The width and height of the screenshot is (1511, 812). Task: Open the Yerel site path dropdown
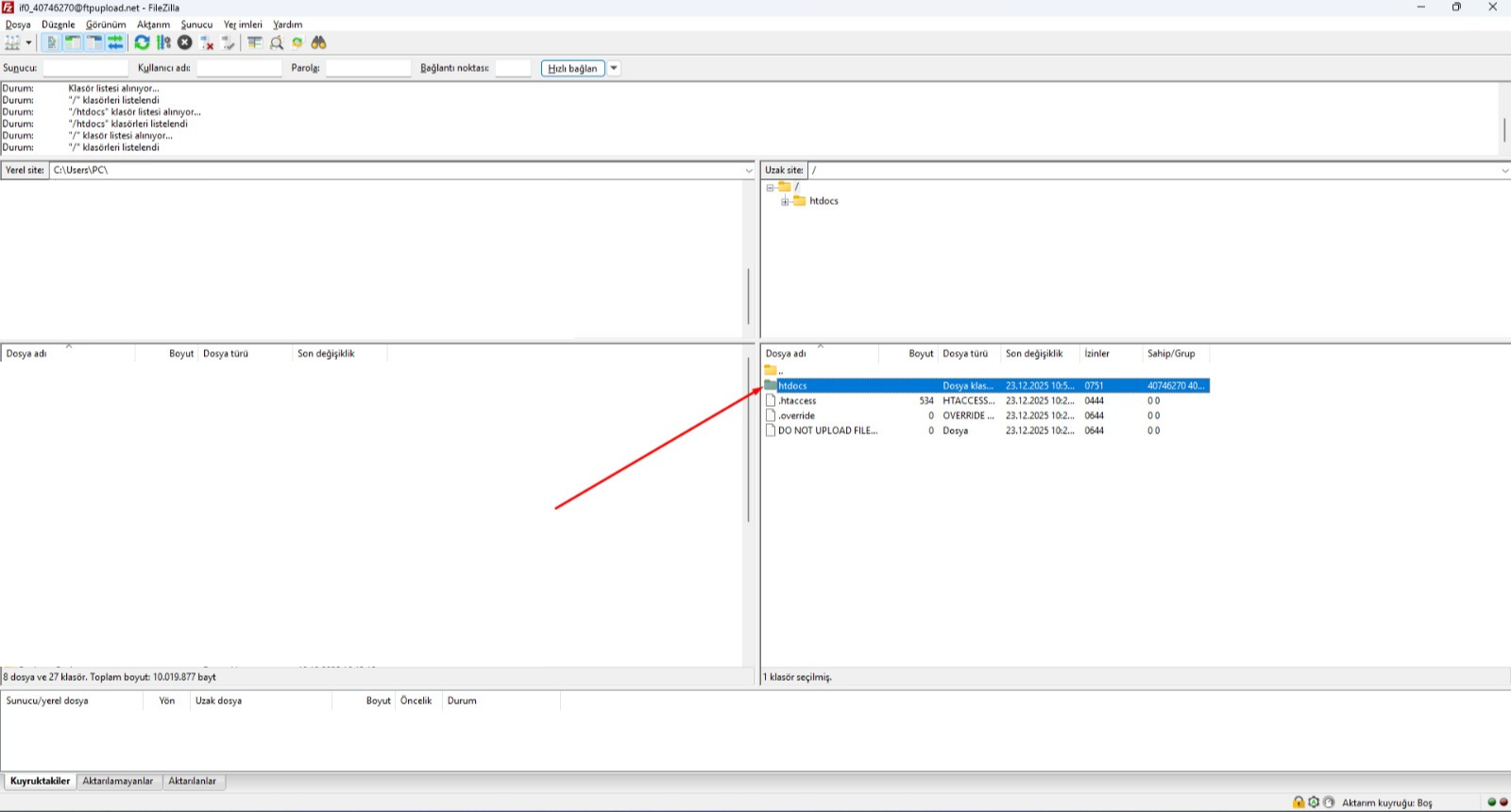(x=749, y=171)
